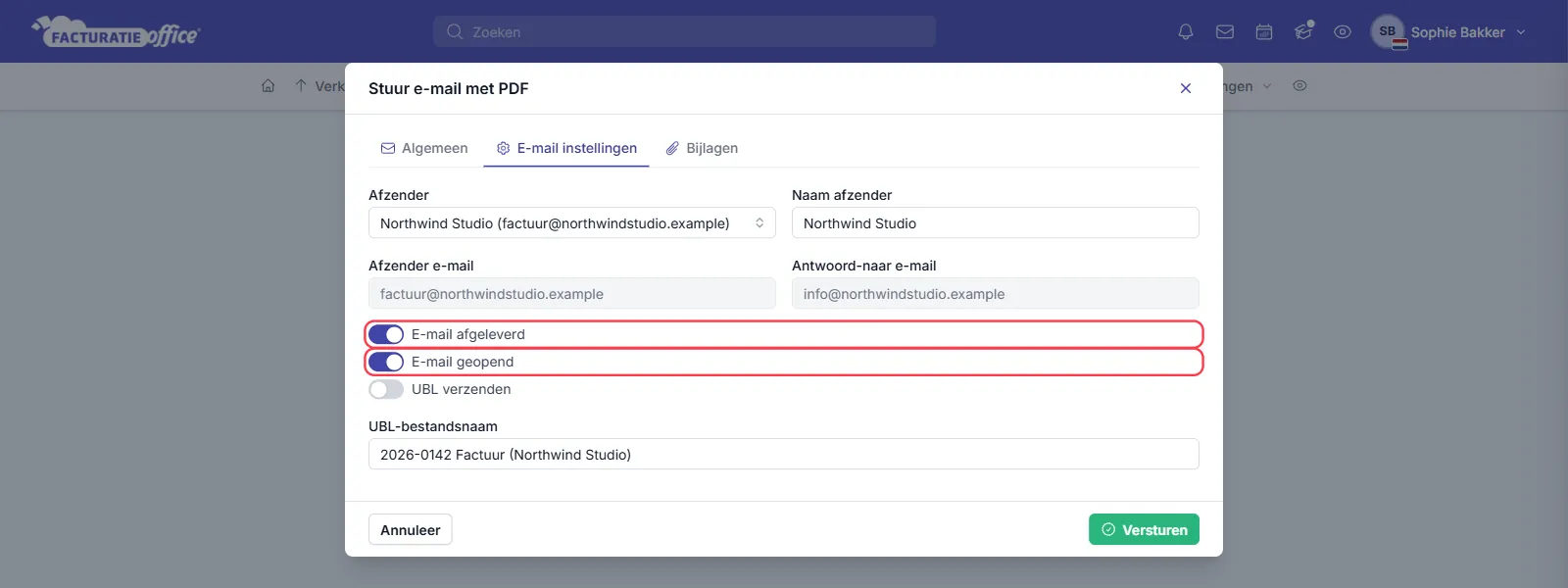Close the Stuur e-mail met PDF dialog
Screen dimensions: 1568x588
tap(1186, 88)
